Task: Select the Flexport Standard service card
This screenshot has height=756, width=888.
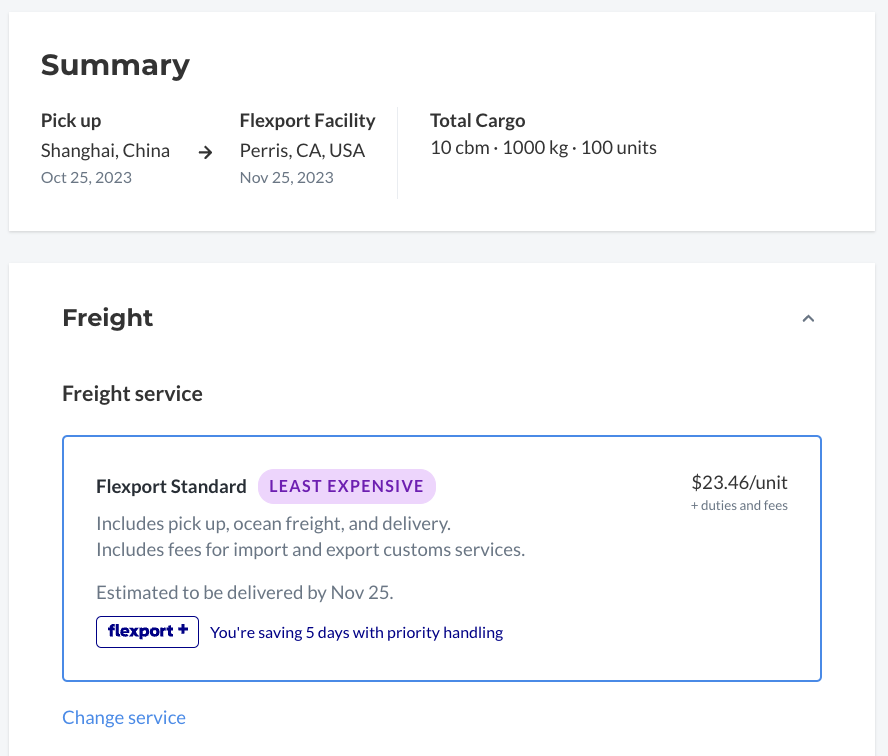Action: click(442, 558)
